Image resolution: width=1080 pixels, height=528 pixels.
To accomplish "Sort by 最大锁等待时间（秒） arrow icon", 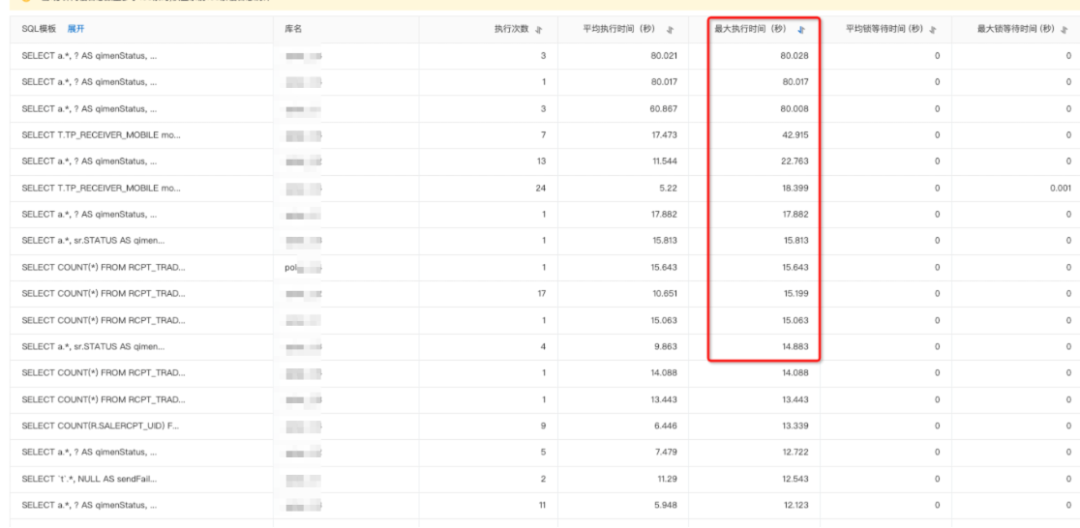I will 1066,30.
